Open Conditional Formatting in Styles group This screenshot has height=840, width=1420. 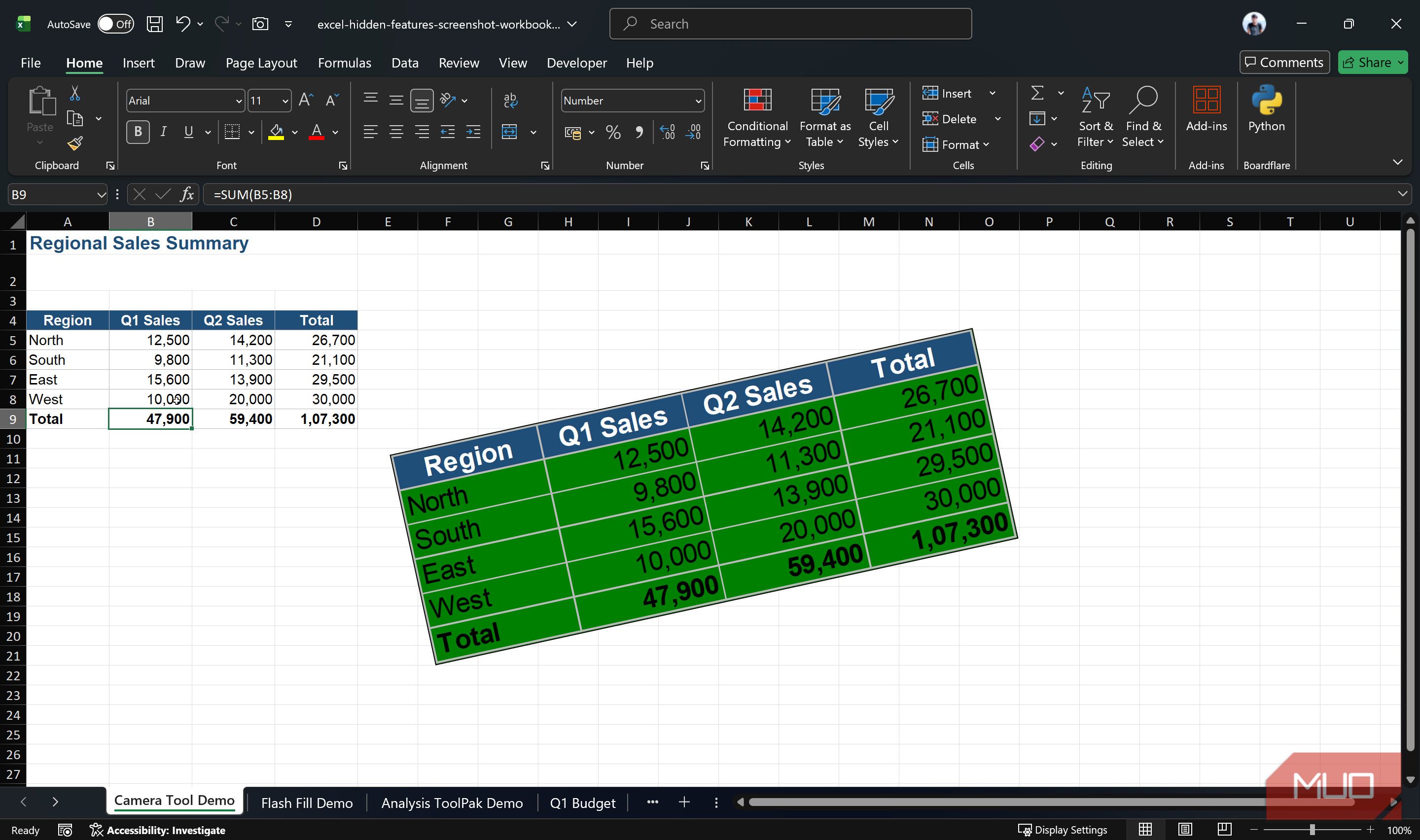[757, 118]
